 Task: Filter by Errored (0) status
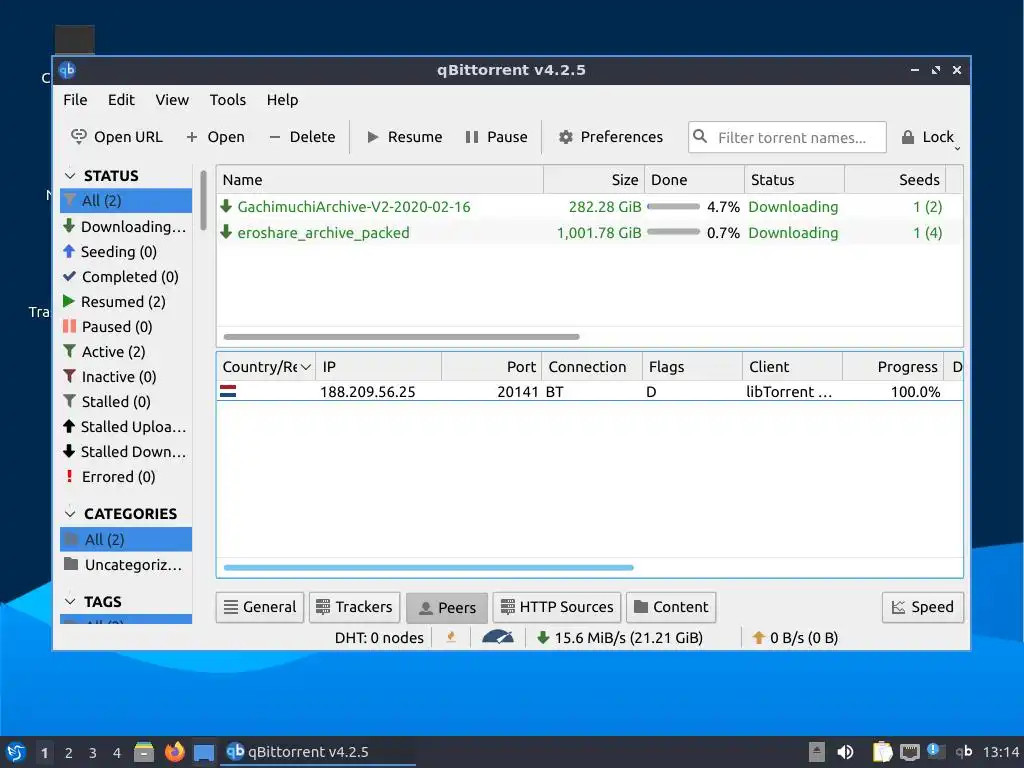coord(126,477)
